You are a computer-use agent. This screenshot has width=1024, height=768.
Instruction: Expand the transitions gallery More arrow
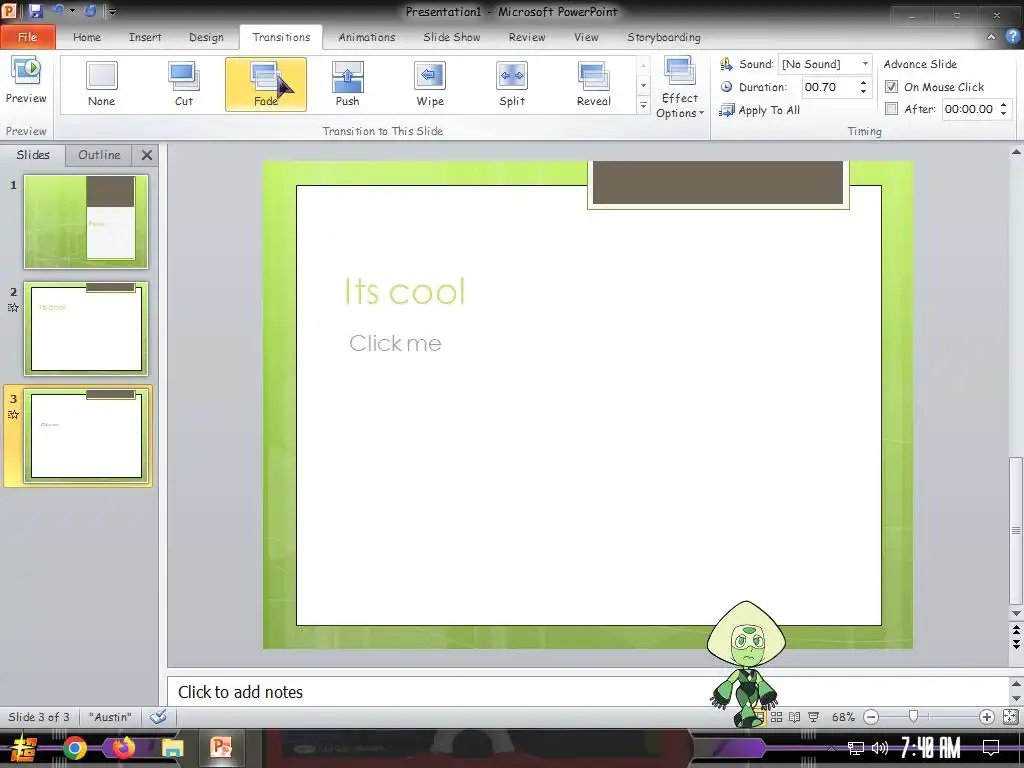pos(643,105)
